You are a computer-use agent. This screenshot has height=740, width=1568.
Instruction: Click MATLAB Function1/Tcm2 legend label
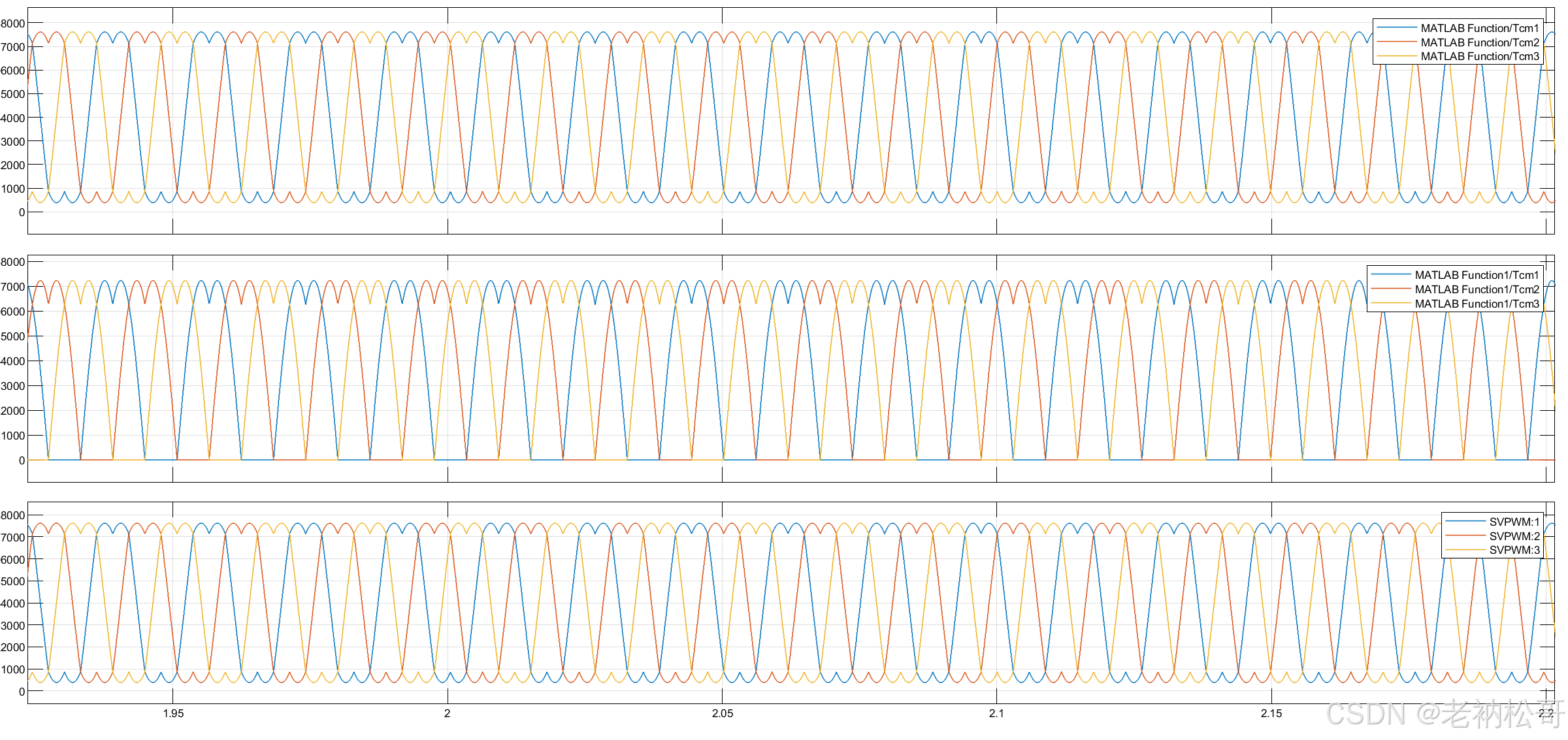click(x=1476, y=289)
